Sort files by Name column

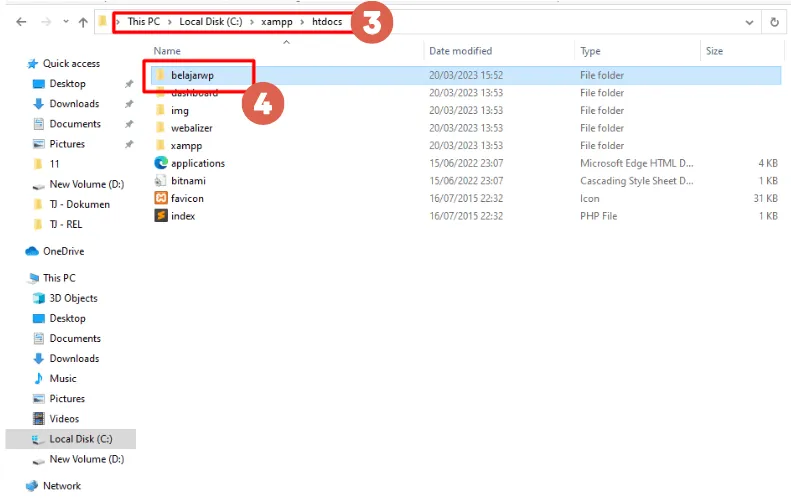[x=167, y=51]
